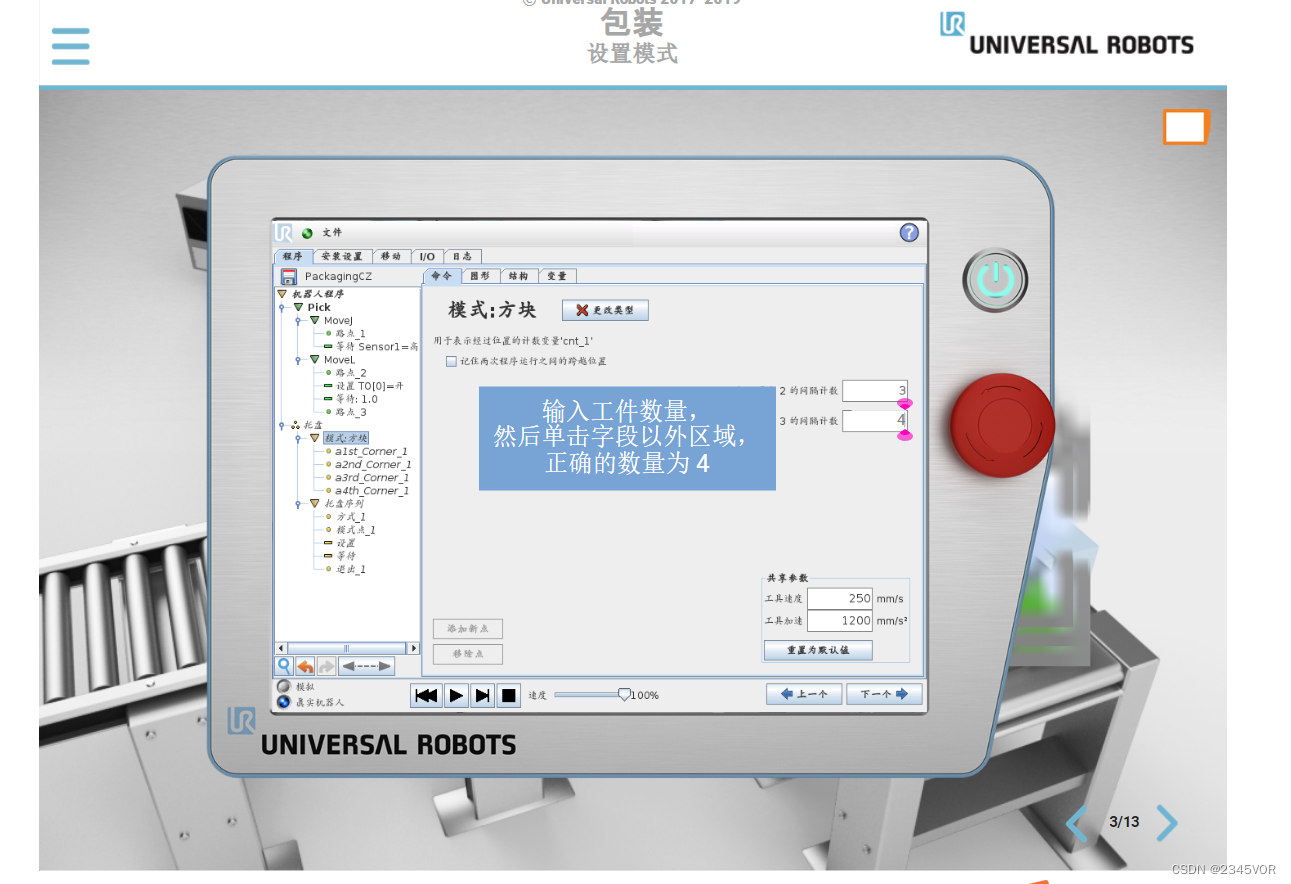Viewport: 1291px width, 884px height.
Task: Click the tree scrollbar right arrow
Action: pyautogui.click(x=414, y=648)
